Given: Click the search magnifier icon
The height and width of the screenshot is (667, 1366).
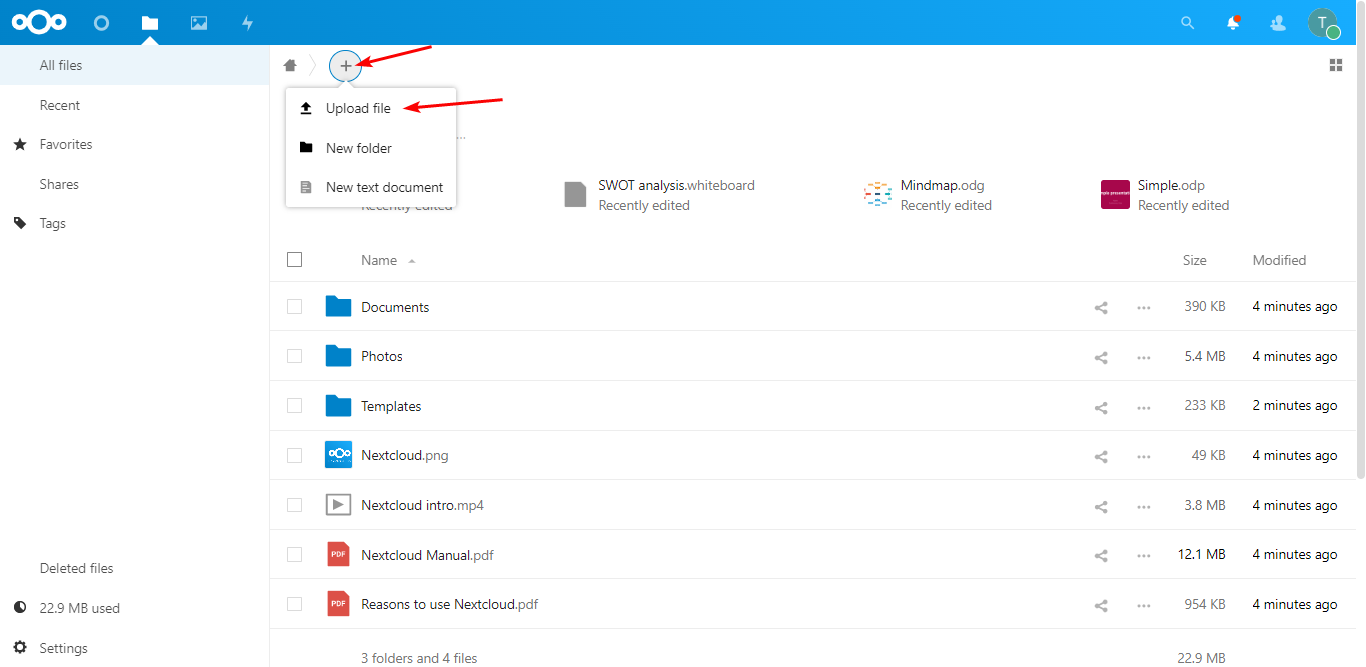Looking at the screenshot, I should pos(1188,22).
